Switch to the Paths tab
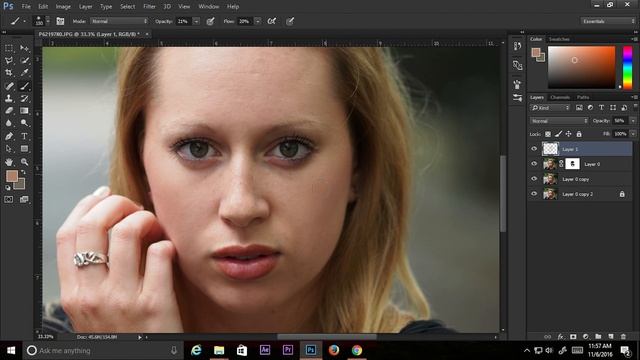 tap(583, 97)
